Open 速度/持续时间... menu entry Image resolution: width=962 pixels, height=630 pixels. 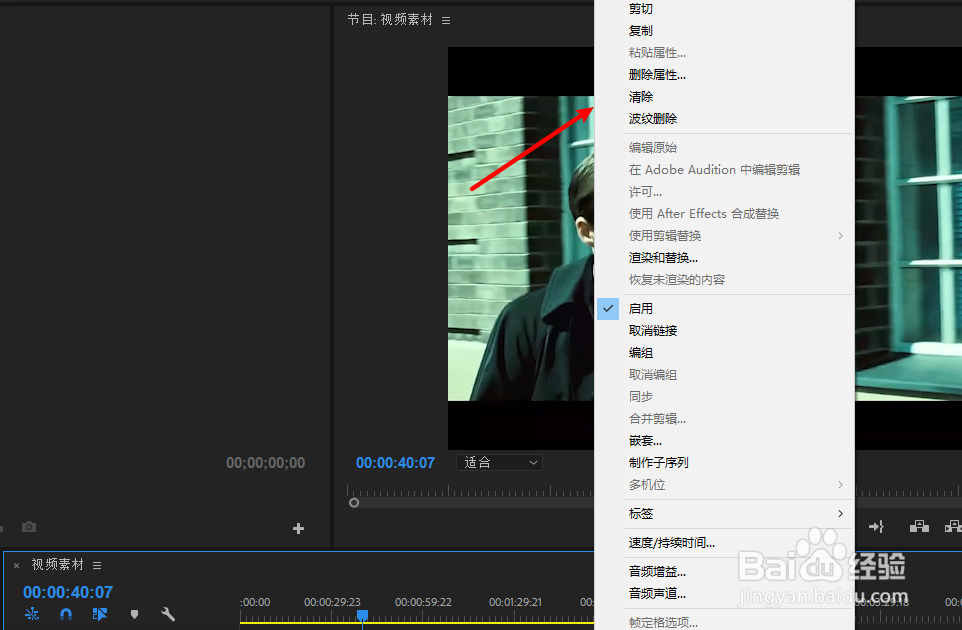click(671, 543)
